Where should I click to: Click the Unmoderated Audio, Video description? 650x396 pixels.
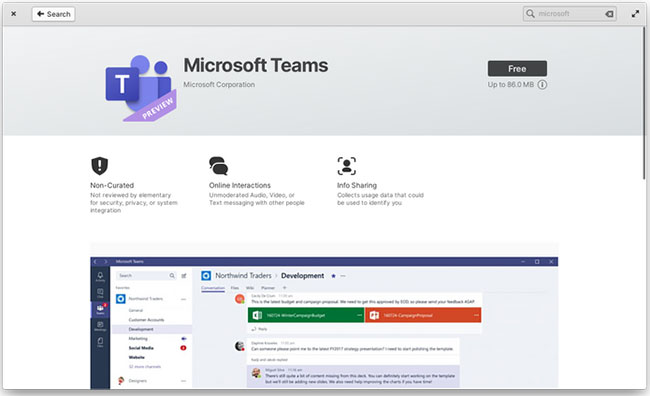tap(257, 199)
